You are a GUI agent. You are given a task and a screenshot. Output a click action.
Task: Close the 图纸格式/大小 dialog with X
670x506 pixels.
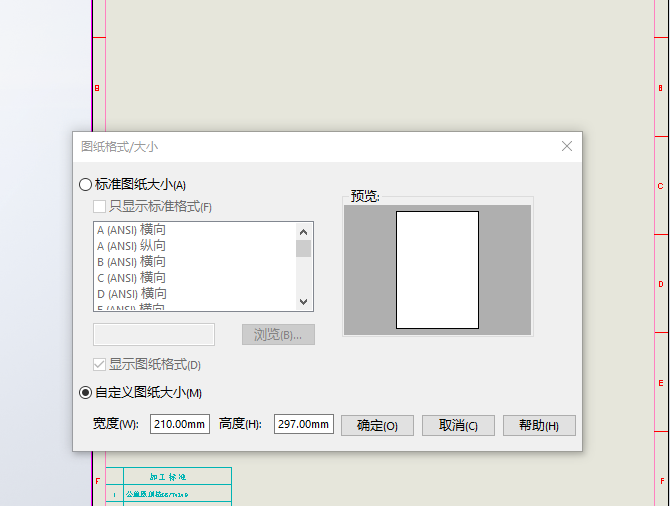click(567, 146)
